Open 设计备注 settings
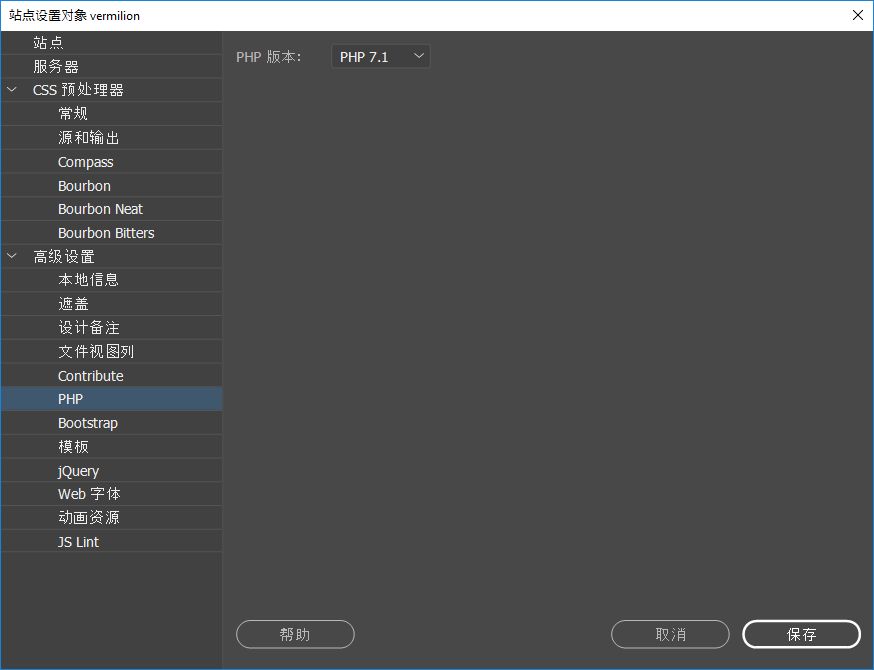This screenshot has height=670, width=874. point(111,328)
